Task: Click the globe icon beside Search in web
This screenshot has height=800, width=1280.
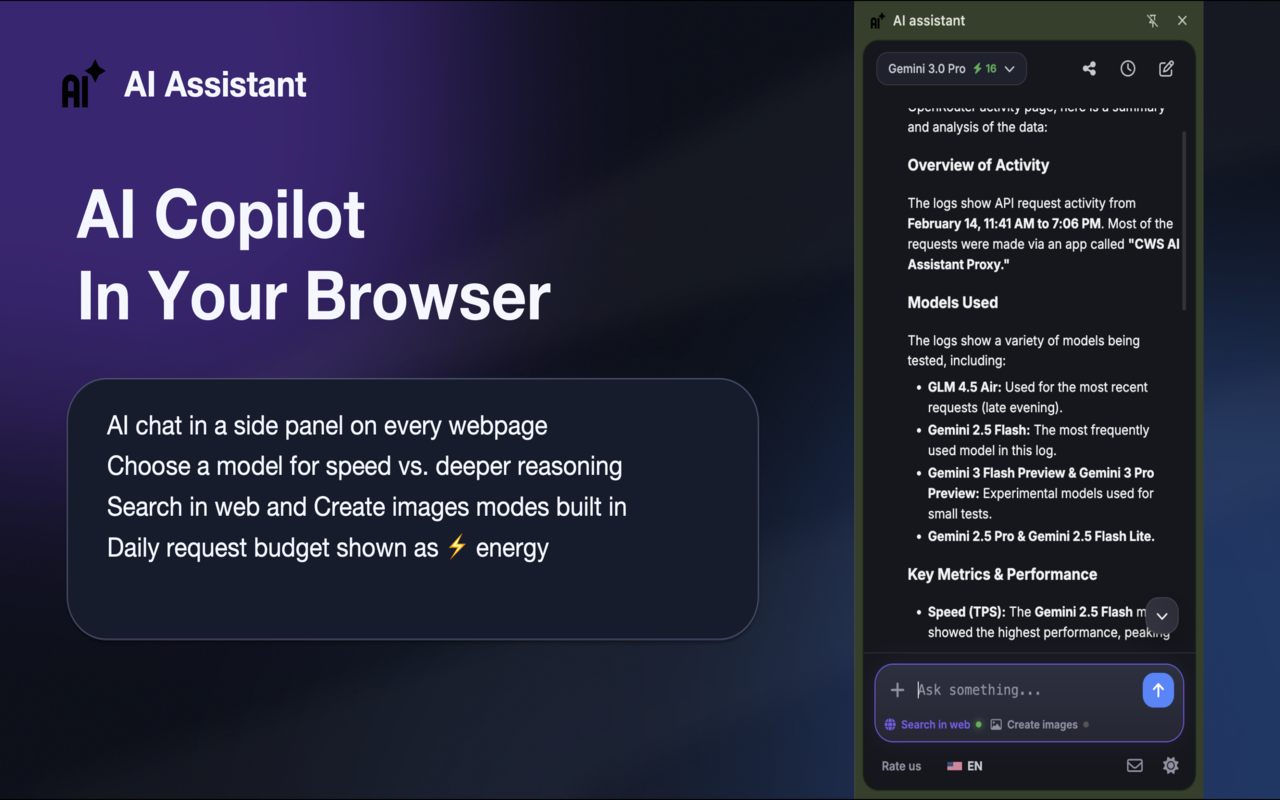Action: [890, 725]
